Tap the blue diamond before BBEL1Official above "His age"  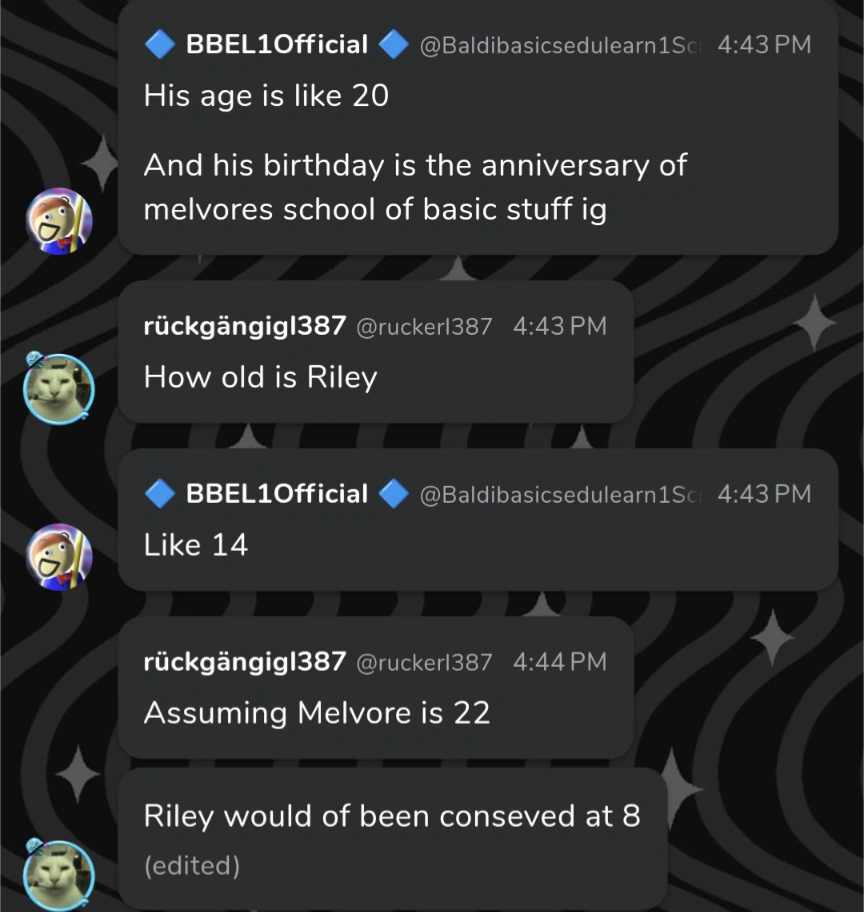[160, 44]
